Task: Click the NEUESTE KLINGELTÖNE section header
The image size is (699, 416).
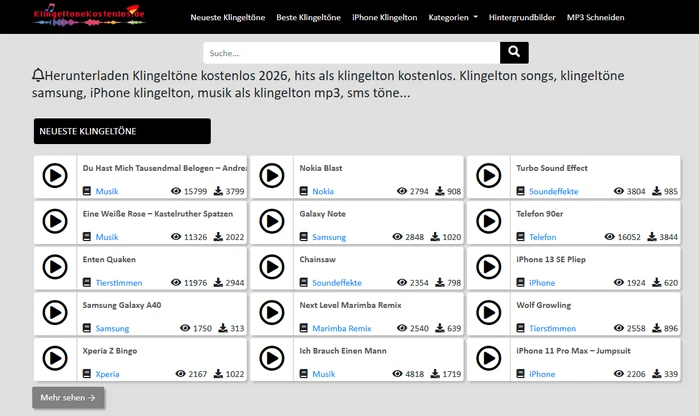Action: pyautogui.click(x=122, y=131)
